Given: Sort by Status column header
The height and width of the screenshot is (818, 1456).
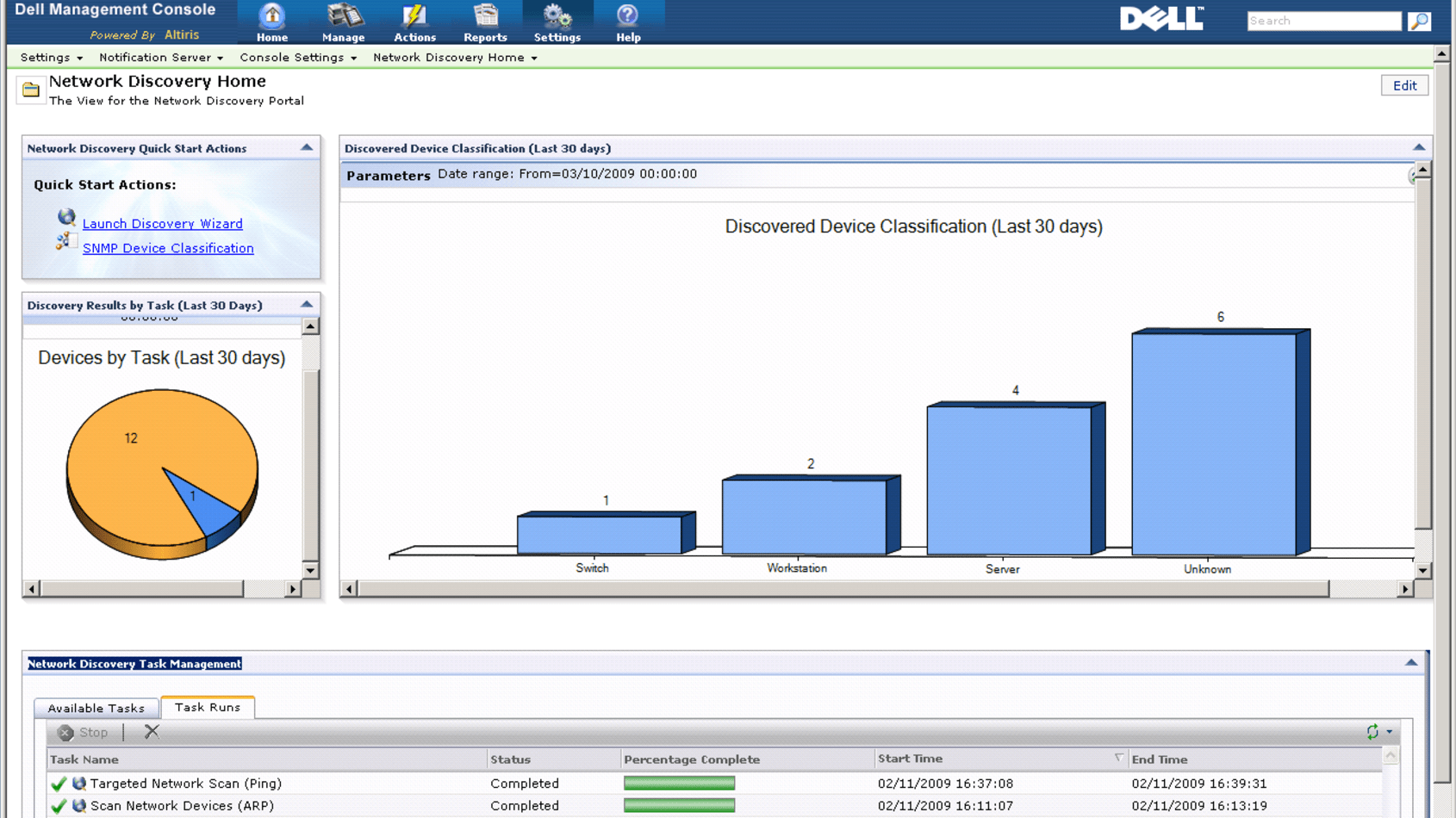Looking at the screenshot, I should pyautogui.click(x=554, y=759).
